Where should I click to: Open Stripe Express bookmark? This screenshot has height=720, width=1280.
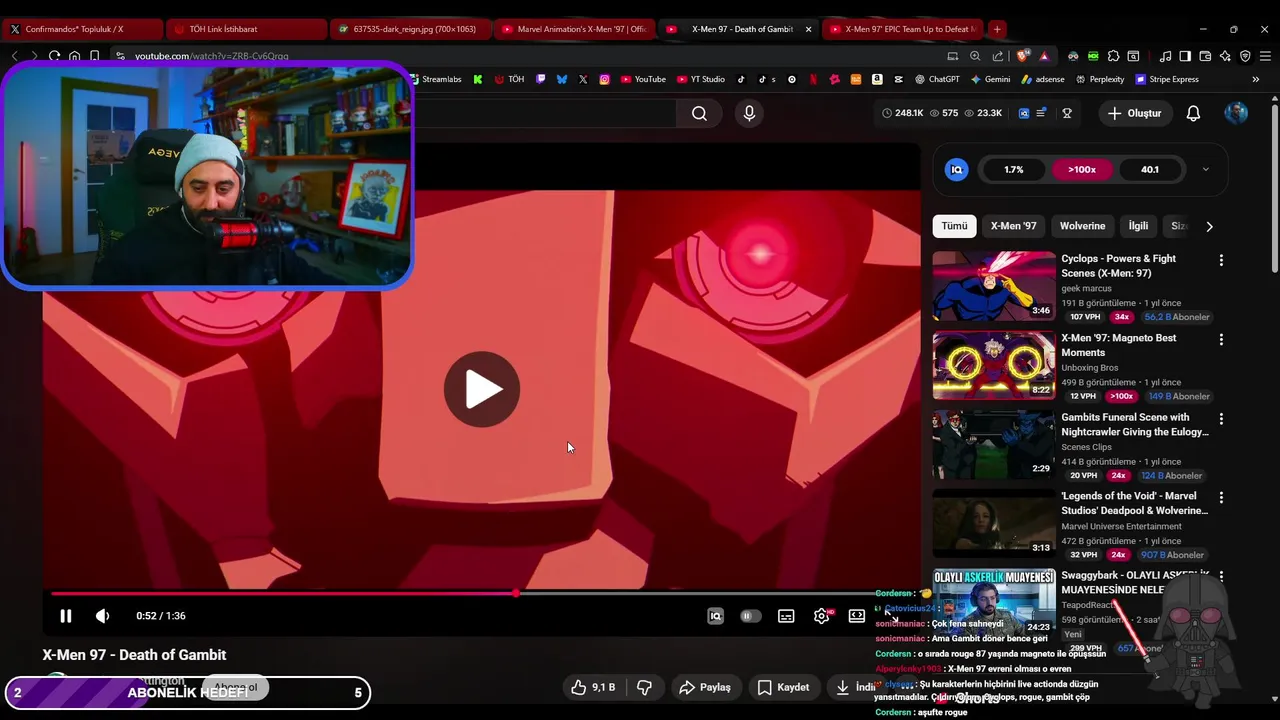pyautogui.click(x=1167, y=79)
